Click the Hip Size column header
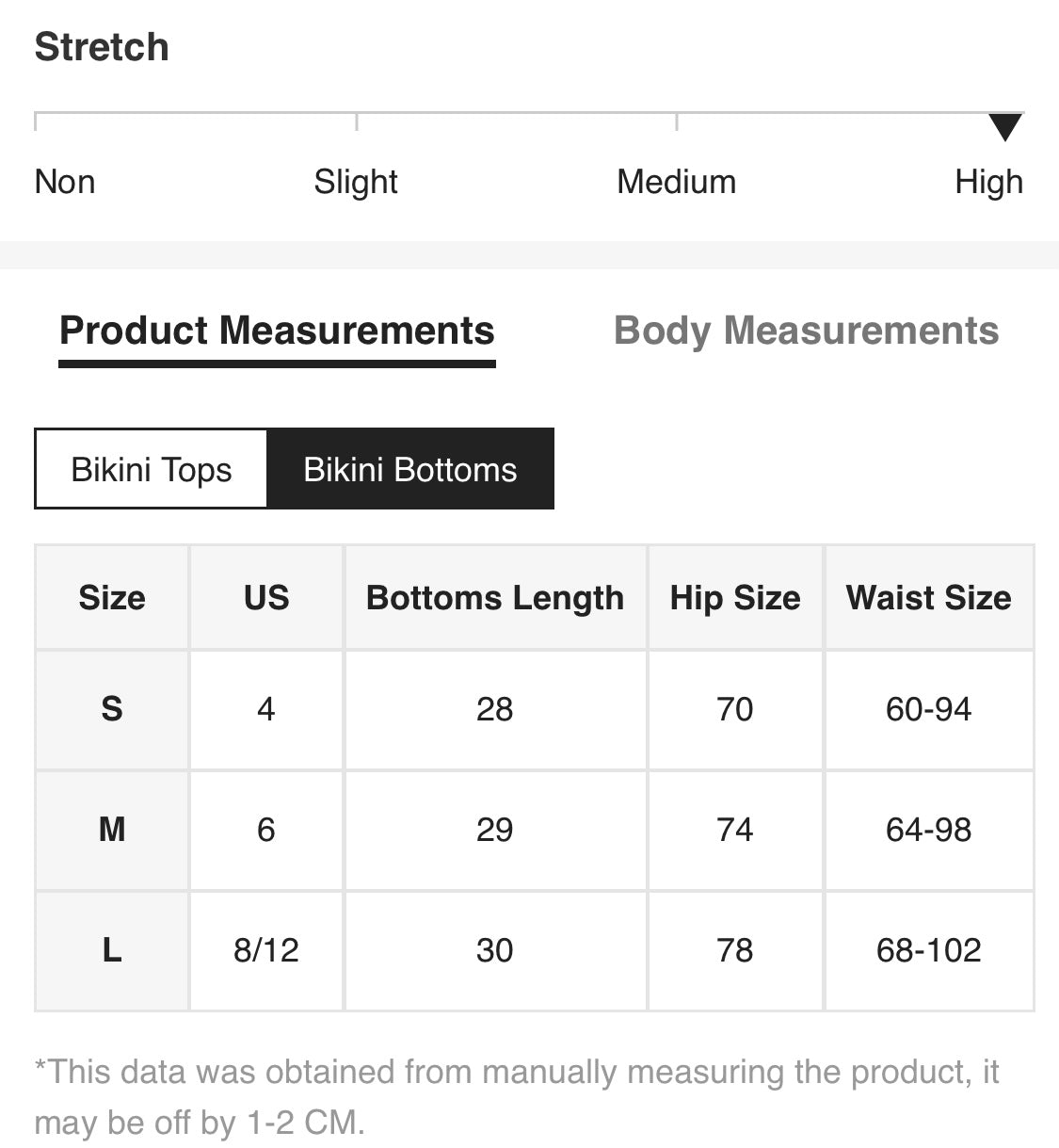The height and width of the screenshot is (1148, 1059). [735, 597]
